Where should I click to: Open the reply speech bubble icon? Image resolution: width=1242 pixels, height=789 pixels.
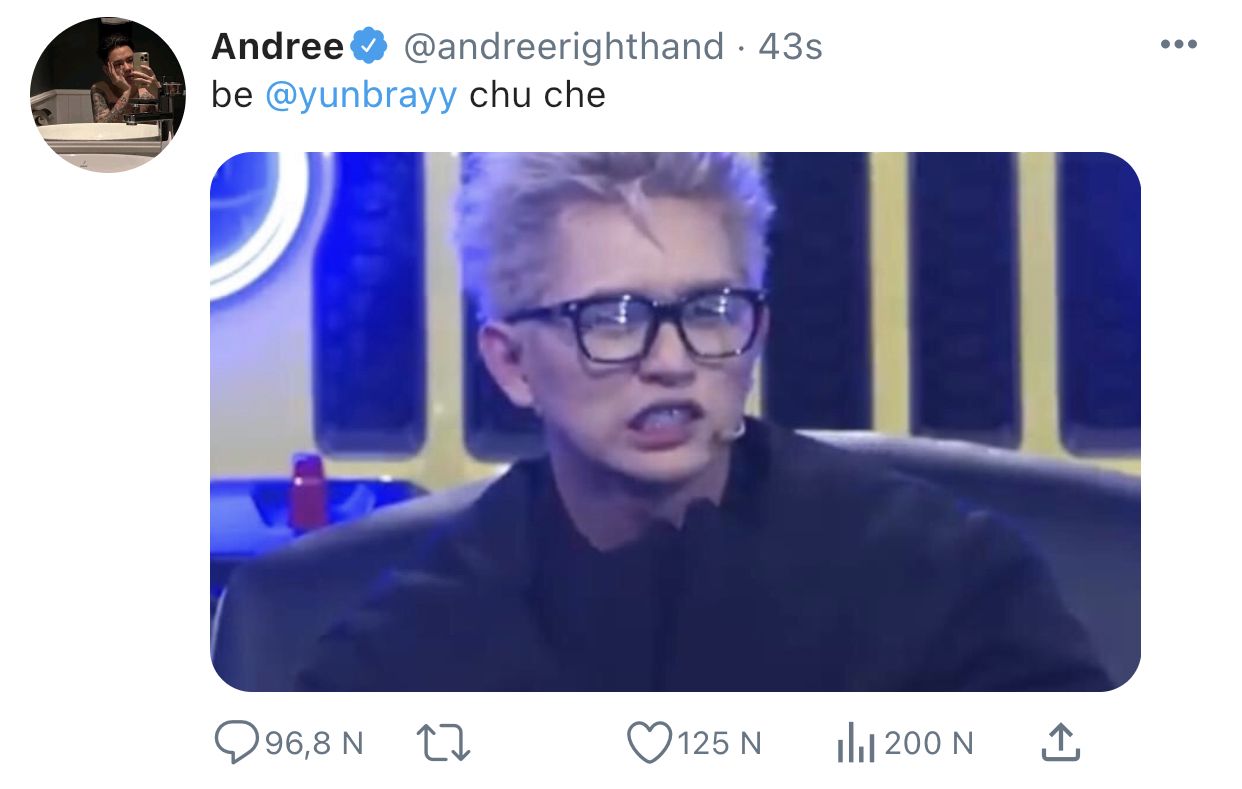237,743
